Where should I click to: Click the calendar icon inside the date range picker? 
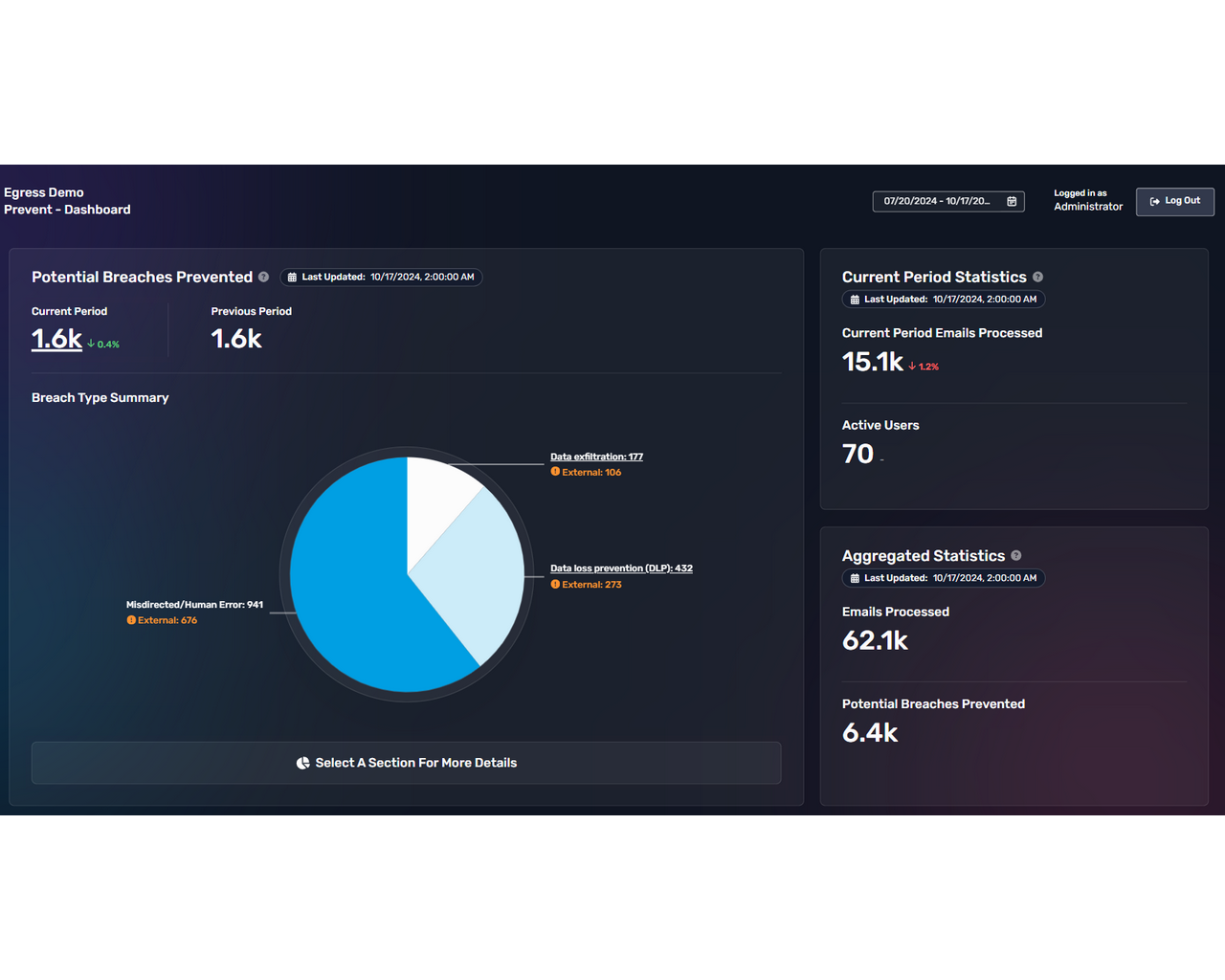tap(1012, 201)
